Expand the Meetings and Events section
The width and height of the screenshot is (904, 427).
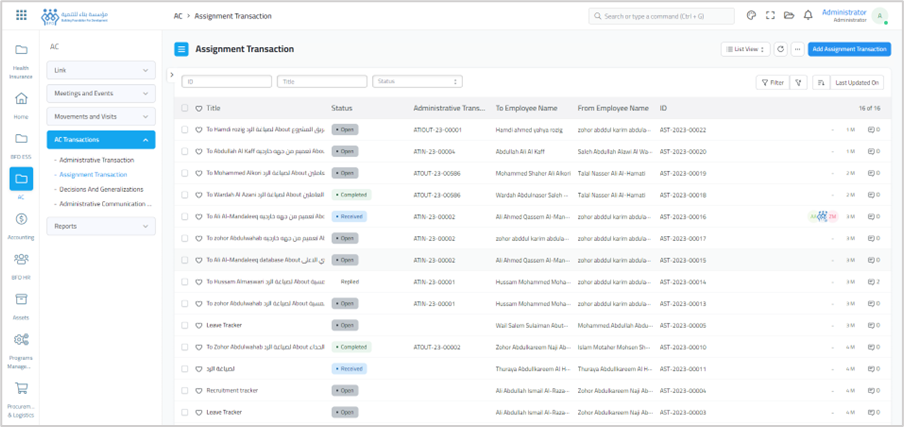pos(101,93)
